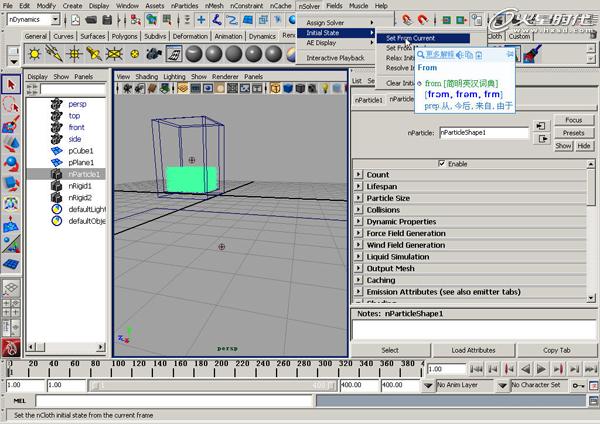
Task: Click the save scene icon in status line
Action: pos(107,20)
